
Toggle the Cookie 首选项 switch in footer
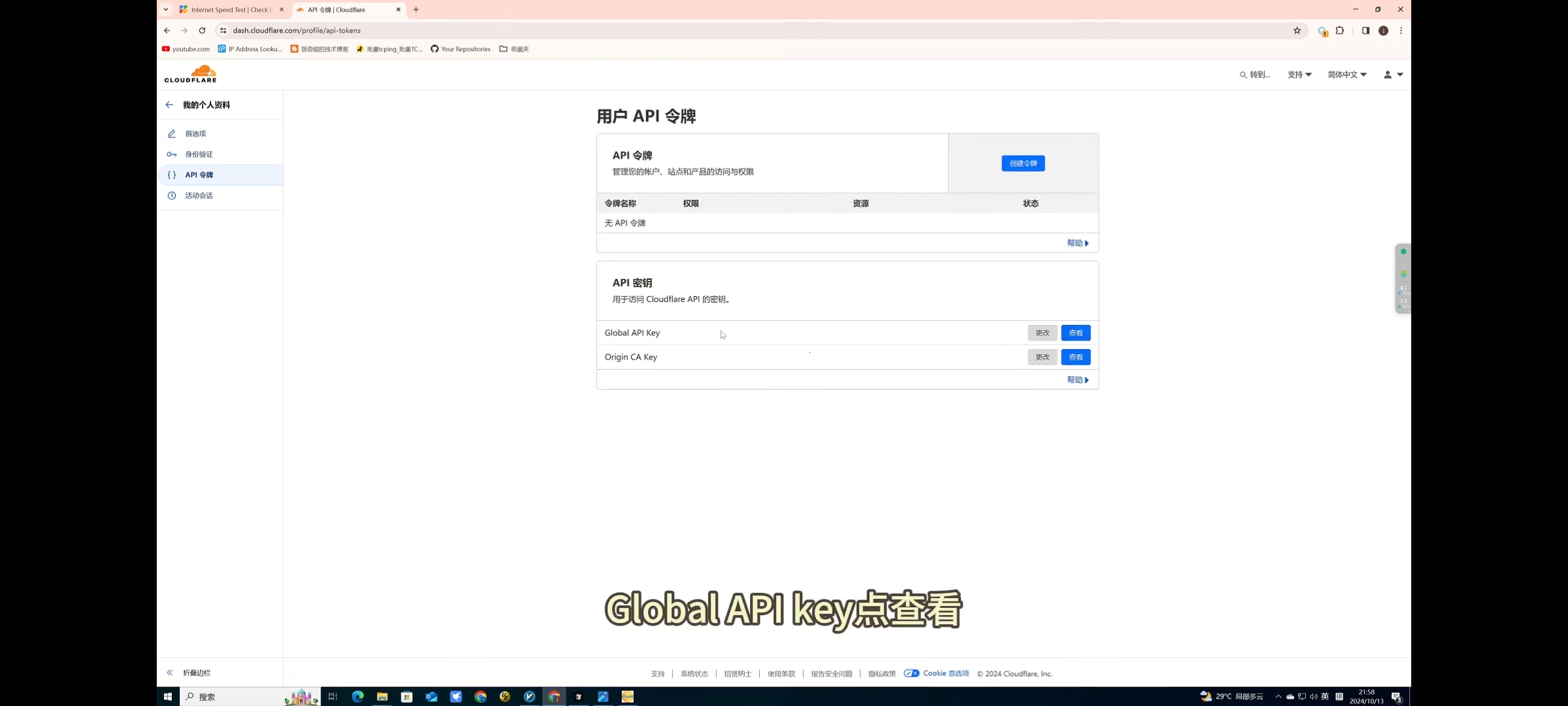[911, 673]
